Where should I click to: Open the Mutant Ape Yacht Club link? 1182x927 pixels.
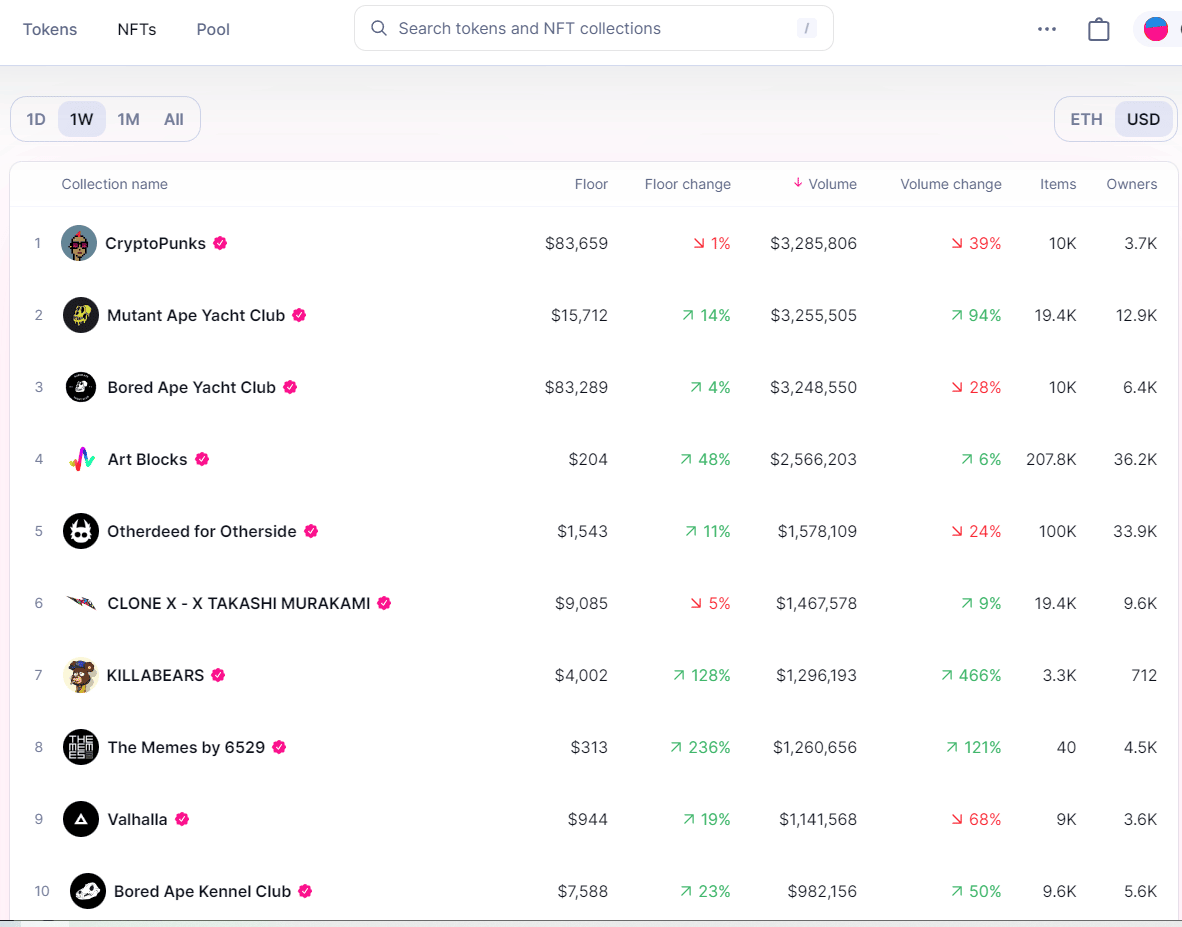pos(196,315)
